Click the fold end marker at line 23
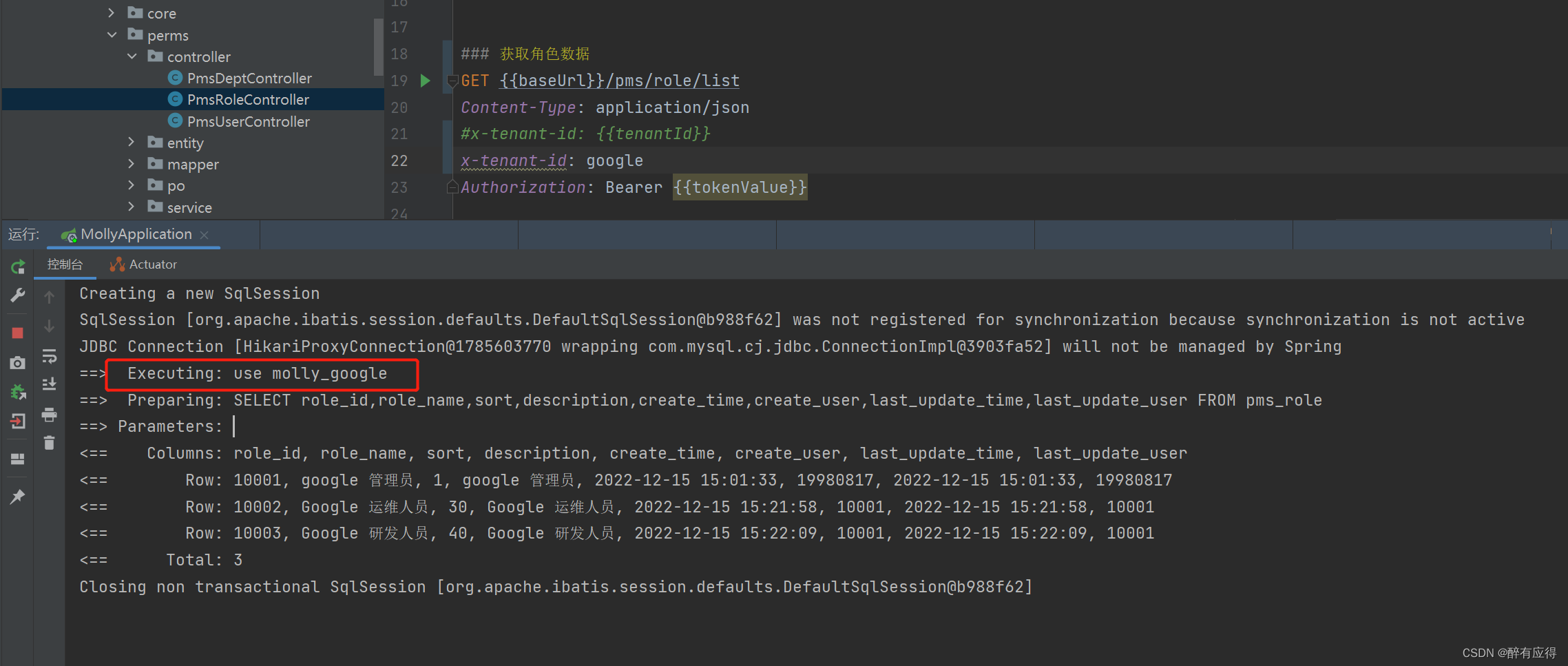Screen dimensions: 1568x666 tap(452, 187)
